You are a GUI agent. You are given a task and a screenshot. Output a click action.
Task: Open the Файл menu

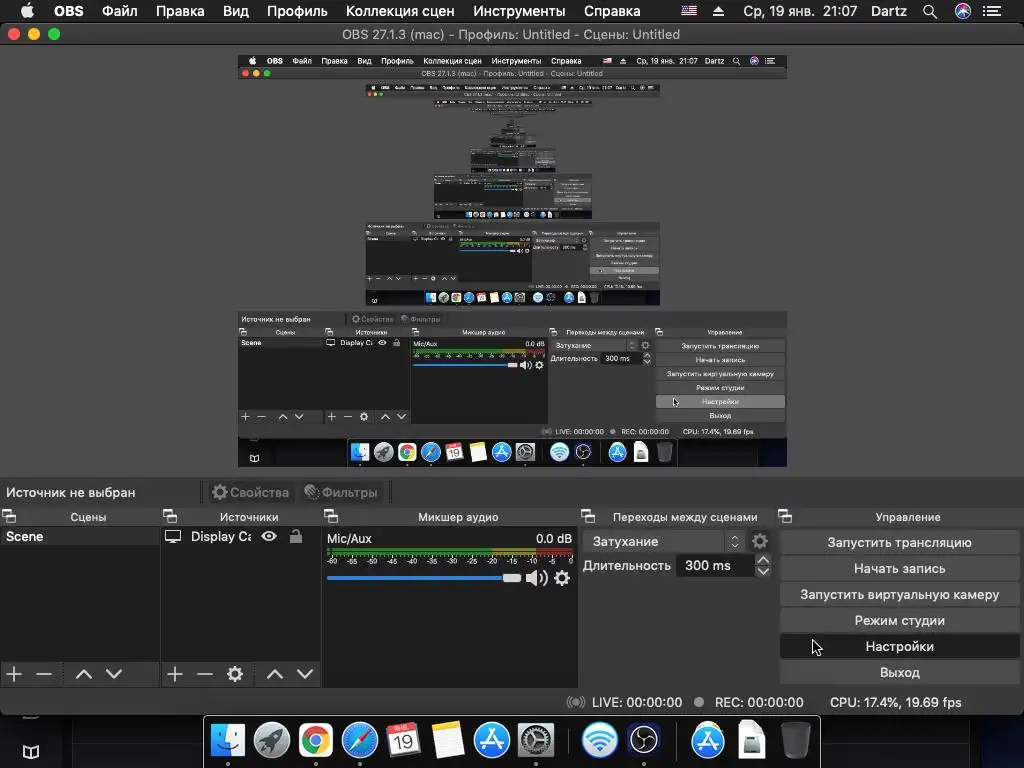pyautogui.click(x=120, y=11)
